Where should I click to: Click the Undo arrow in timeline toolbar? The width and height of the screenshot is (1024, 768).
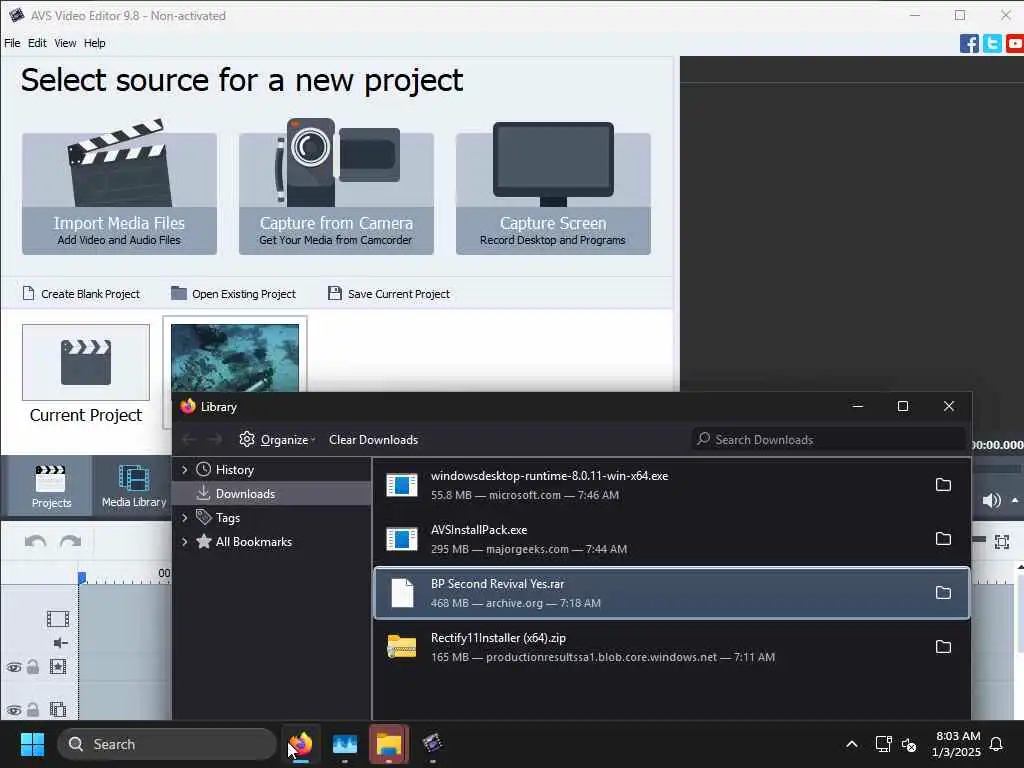click(x=35, y=541)
